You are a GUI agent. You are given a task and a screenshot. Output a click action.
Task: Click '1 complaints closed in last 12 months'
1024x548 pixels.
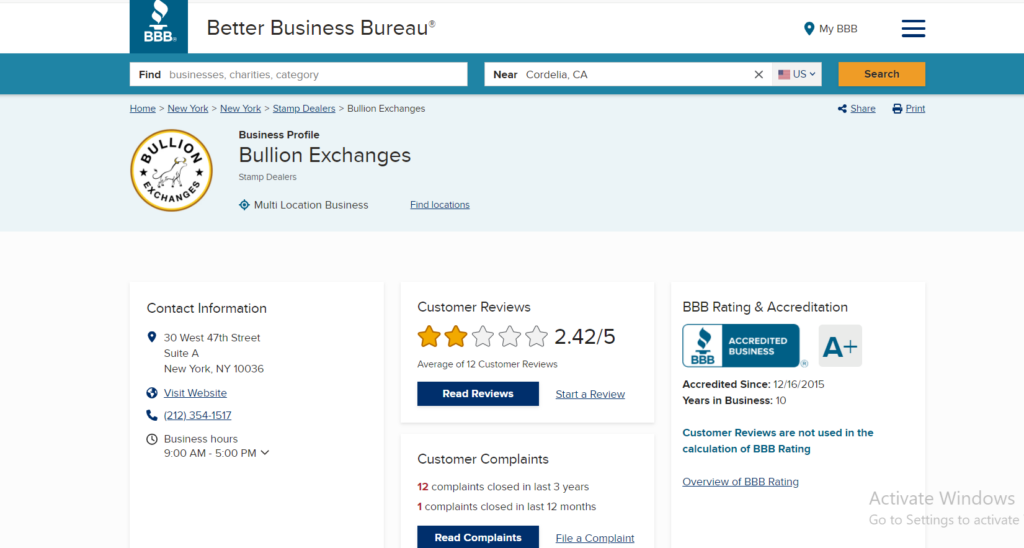point(507,506)
